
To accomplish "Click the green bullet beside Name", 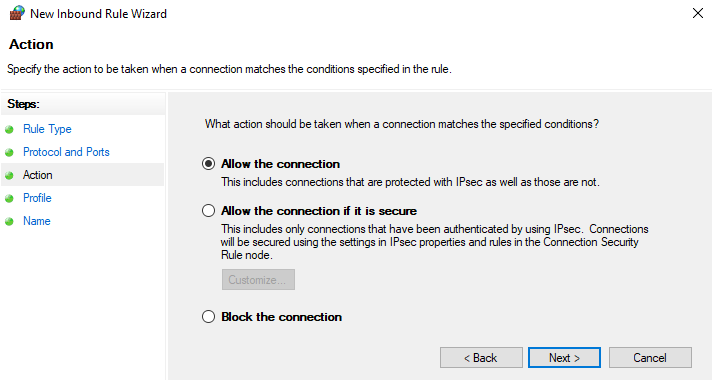I will tap(9, 221).
